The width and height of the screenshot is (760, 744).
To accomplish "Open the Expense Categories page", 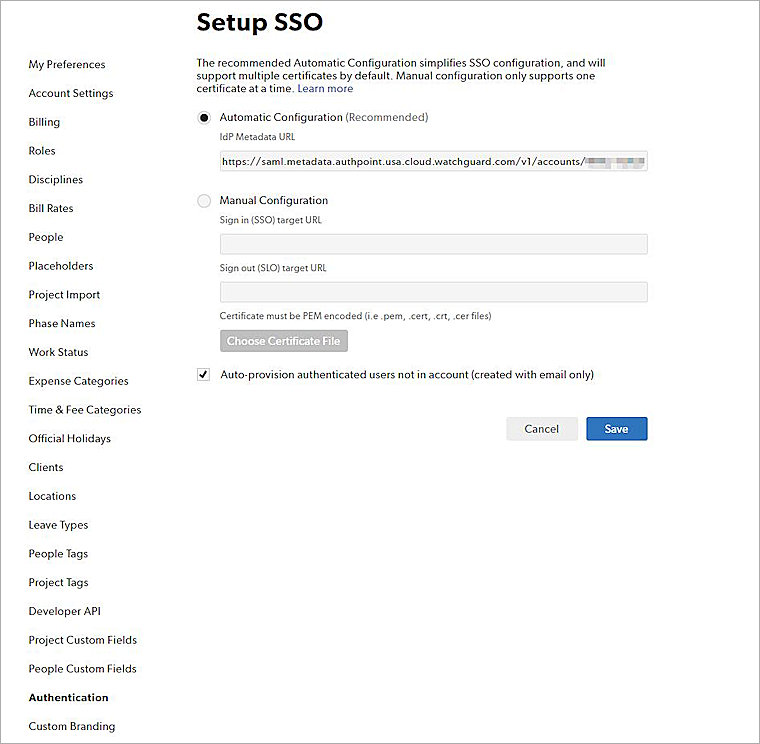I will [x=78, y=381].
